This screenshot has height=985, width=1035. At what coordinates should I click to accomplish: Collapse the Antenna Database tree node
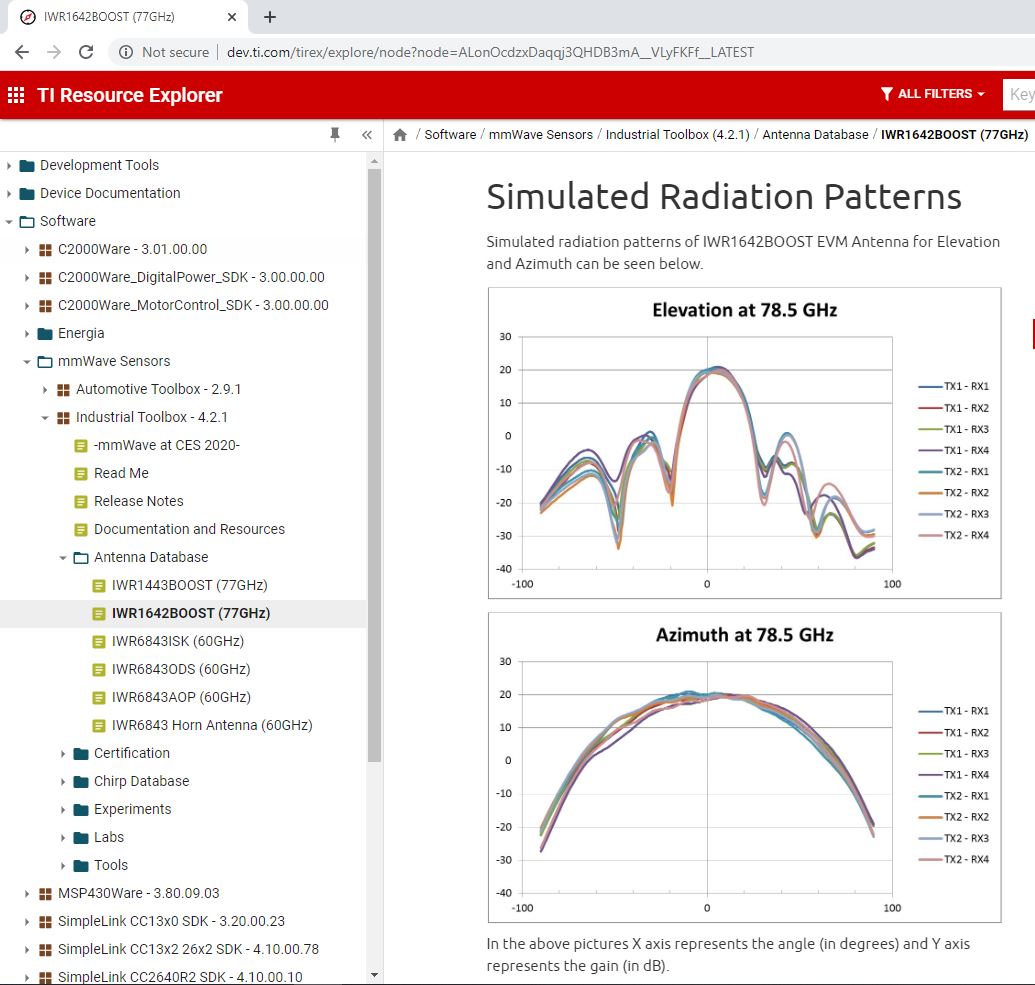pyautogui.click(x=62, y=558)
